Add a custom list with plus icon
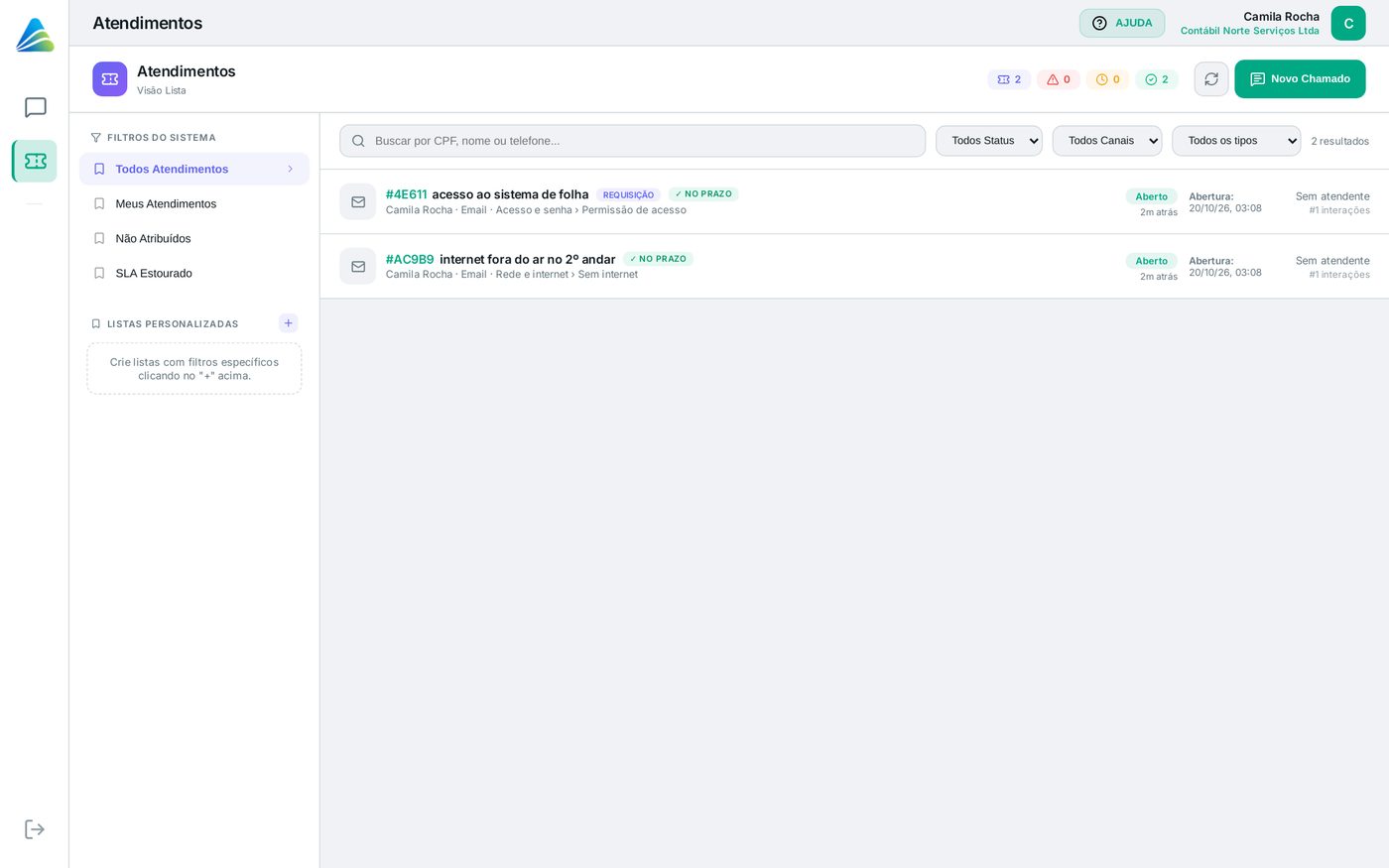 (289, 323)
